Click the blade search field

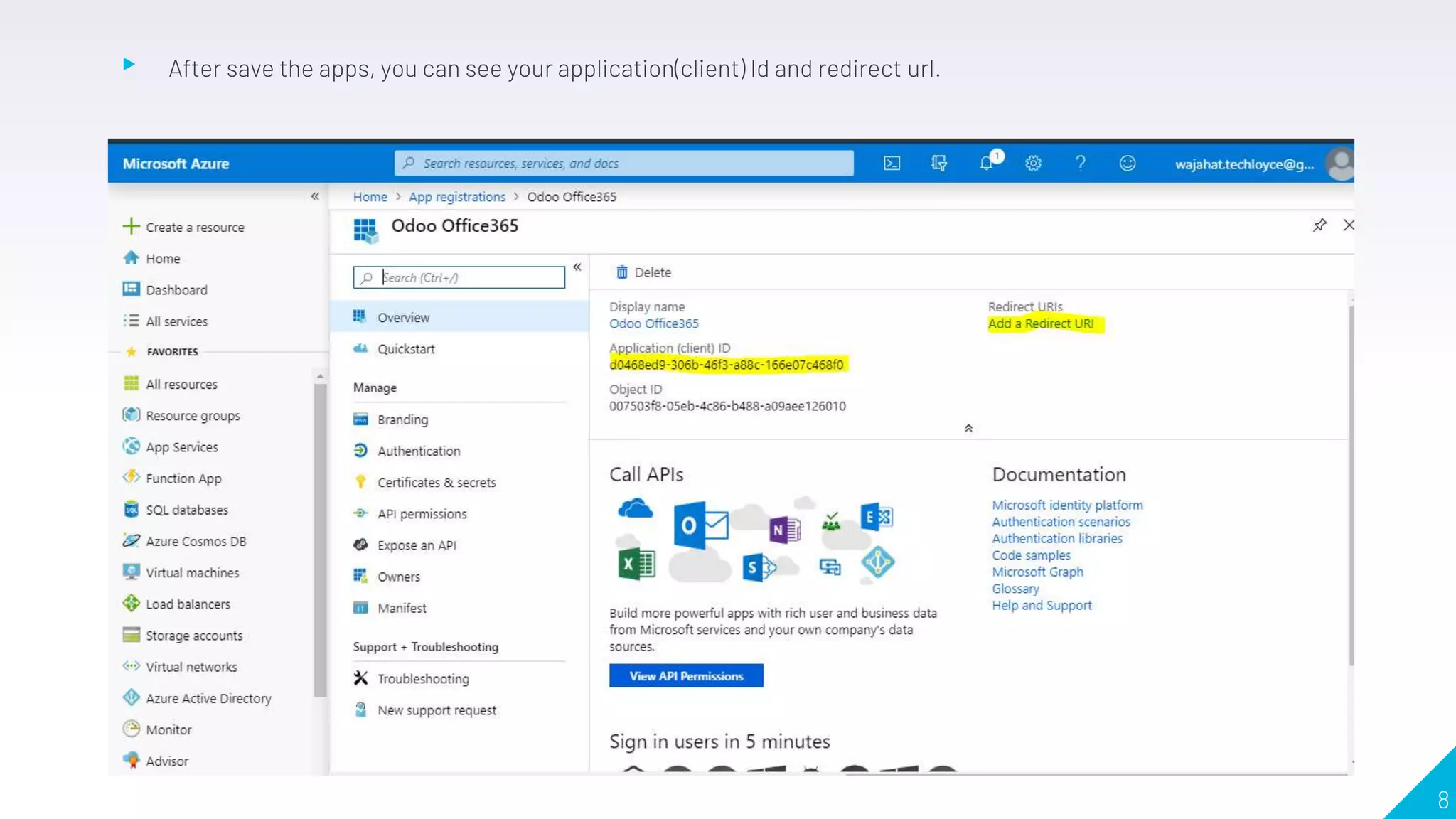pos(459,277)
